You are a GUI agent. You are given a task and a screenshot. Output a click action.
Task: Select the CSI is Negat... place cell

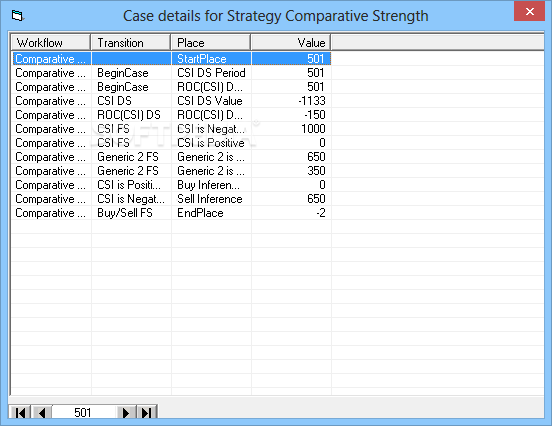[x=211, y=129]
